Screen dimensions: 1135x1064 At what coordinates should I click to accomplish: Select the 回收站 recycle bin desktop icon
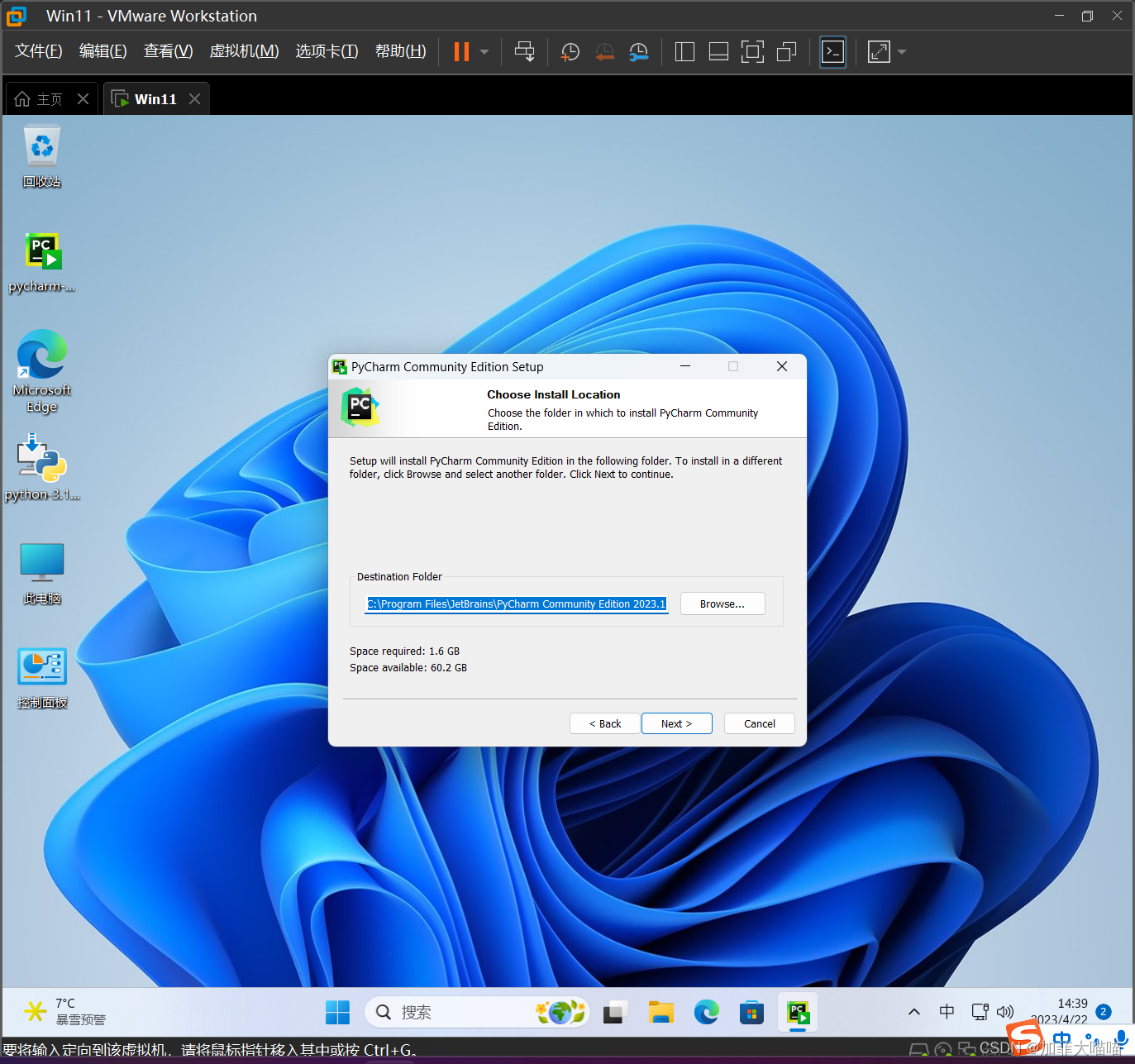pyautogui.click(x=41, y=156)
